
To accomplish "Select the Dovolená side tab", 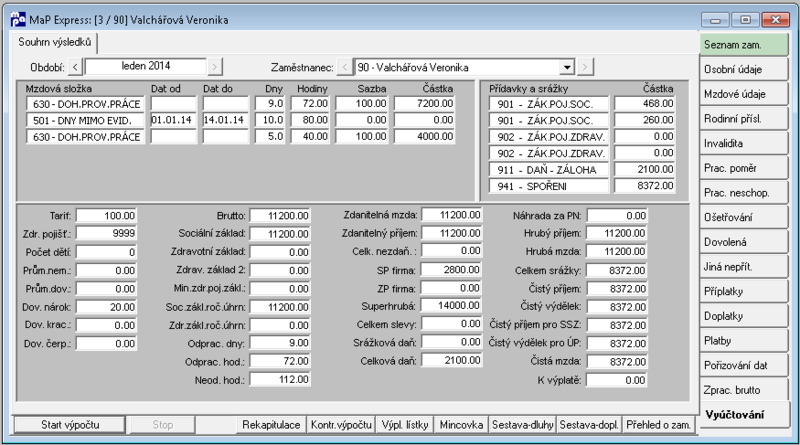I will coord(743,242).
